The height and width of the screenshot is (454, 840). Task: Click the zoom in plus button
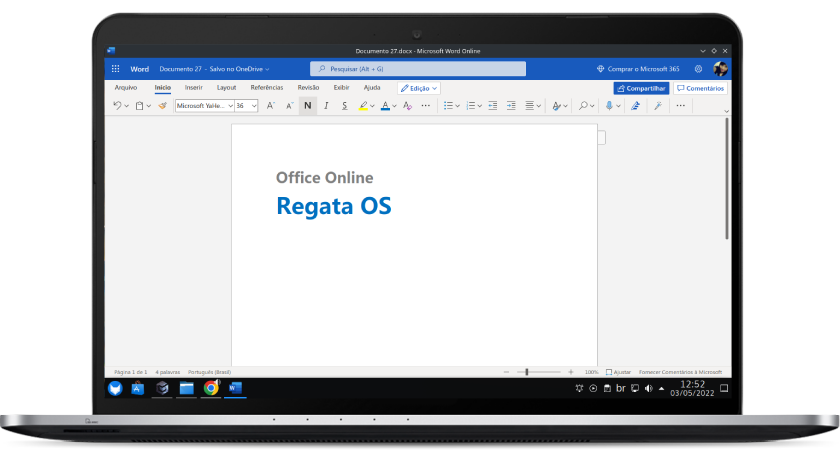click(571, 372)
